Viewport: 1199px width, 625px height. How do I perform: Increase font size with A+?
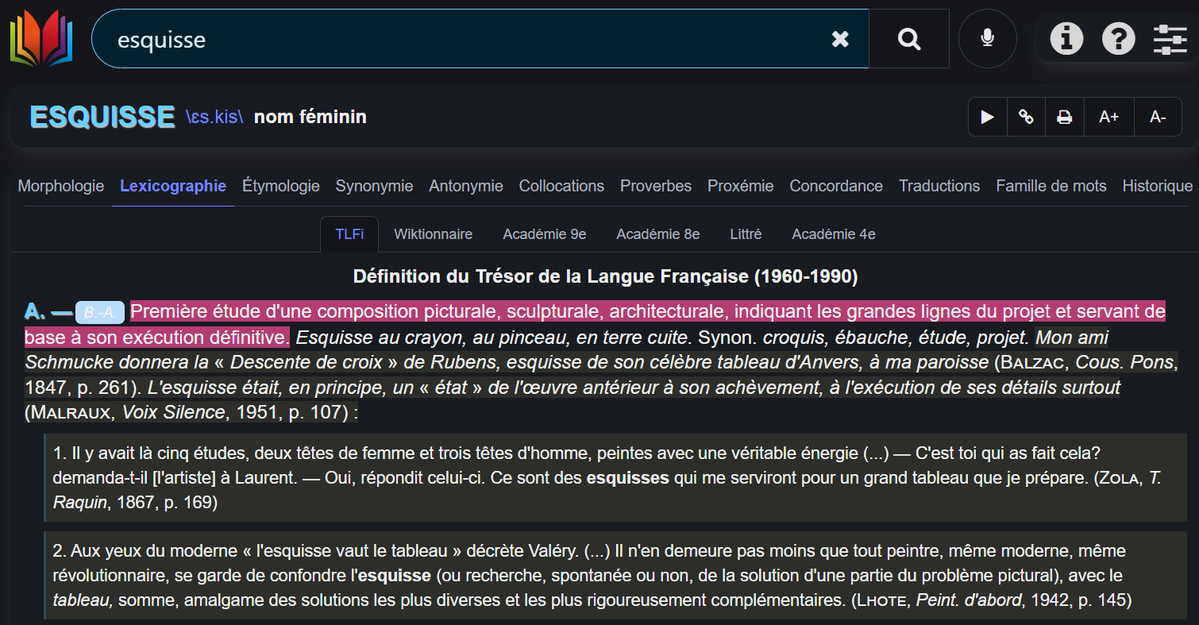[1109, 117]
